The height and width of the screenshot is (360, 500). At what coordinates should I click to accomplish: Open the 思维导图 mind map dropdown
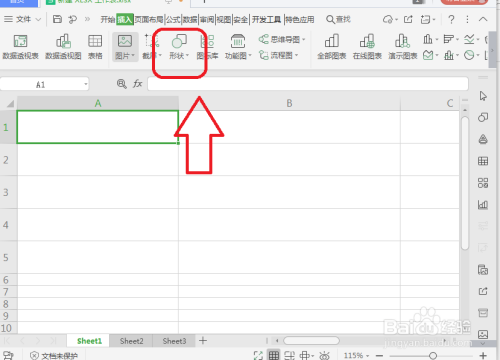point(282,39)
